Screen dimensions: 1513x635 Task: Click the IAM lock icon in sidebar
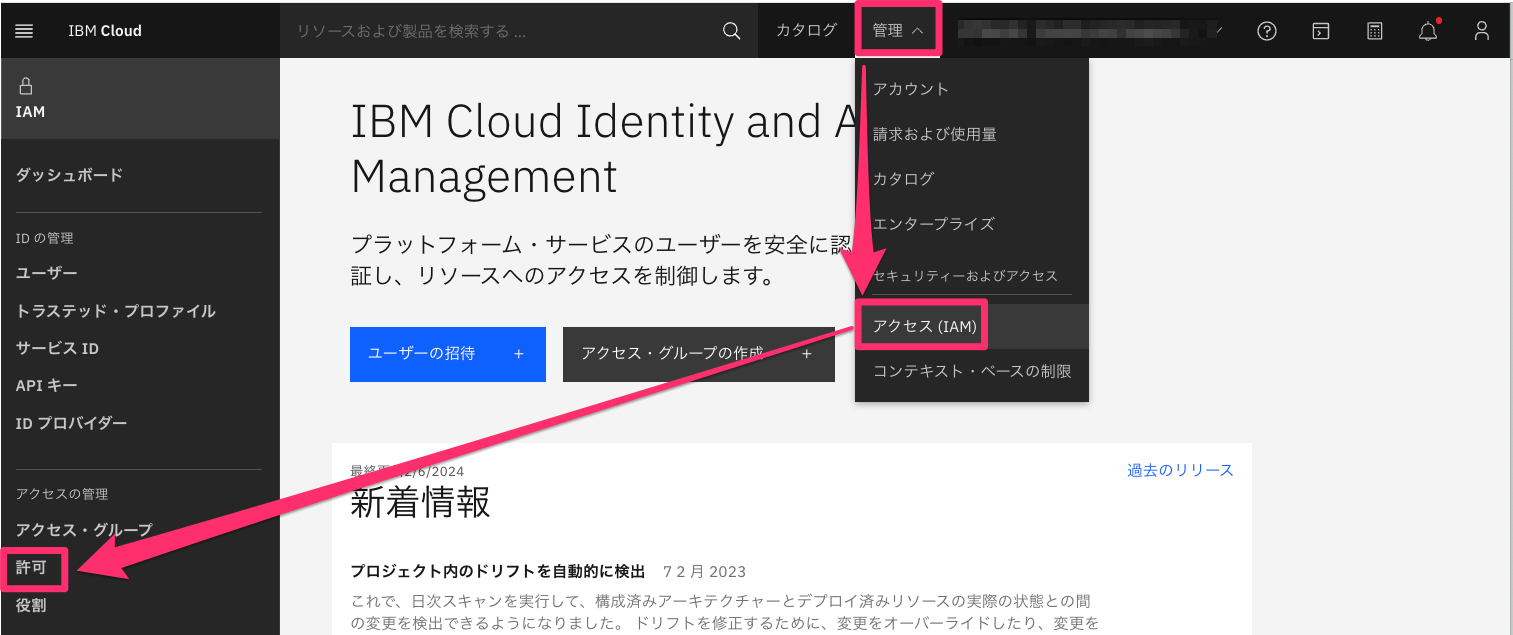pyautogui.click(x=26, y=86)
